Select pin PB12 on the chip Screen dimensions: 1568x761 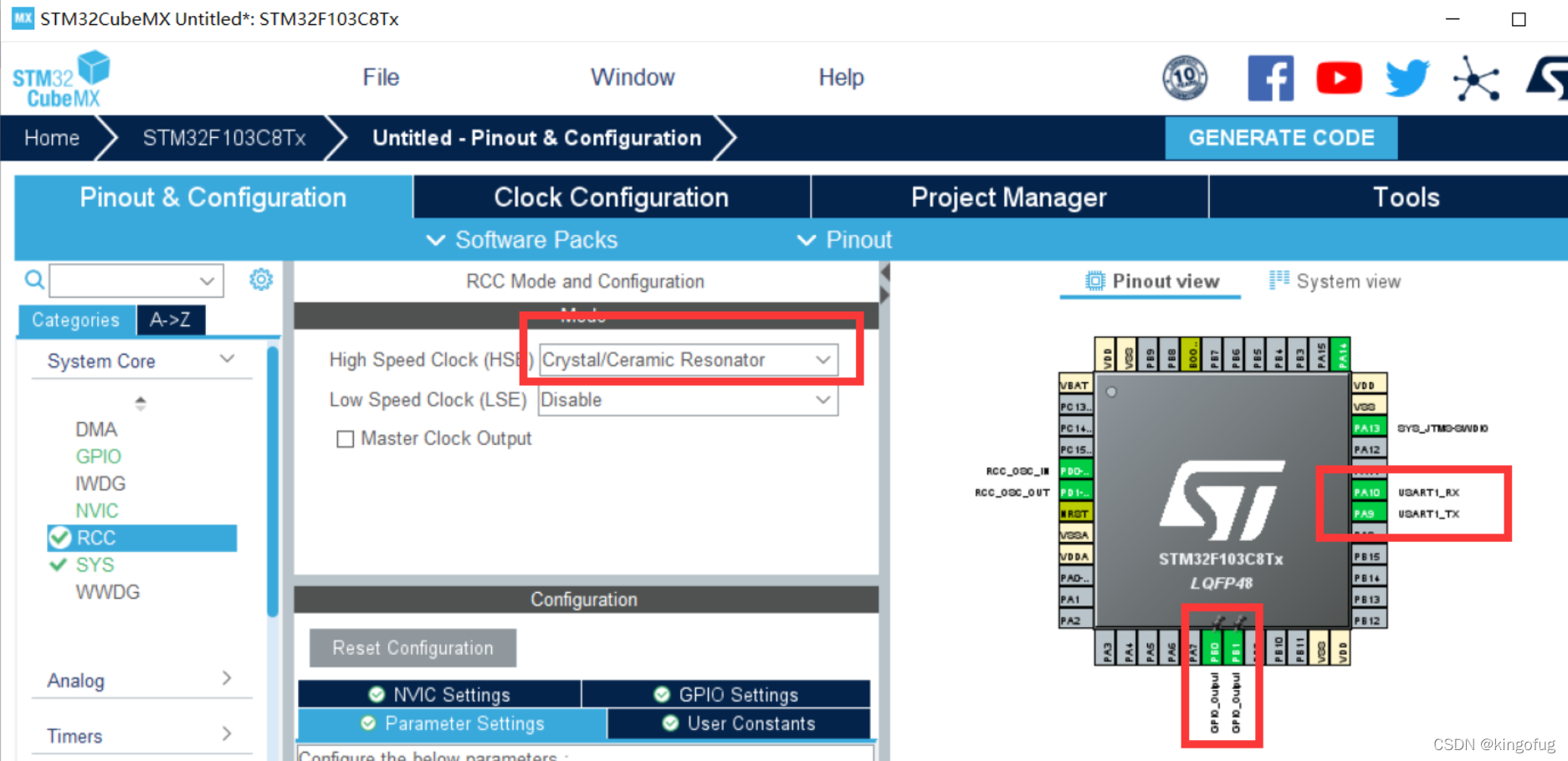(x=1369, y=620)
